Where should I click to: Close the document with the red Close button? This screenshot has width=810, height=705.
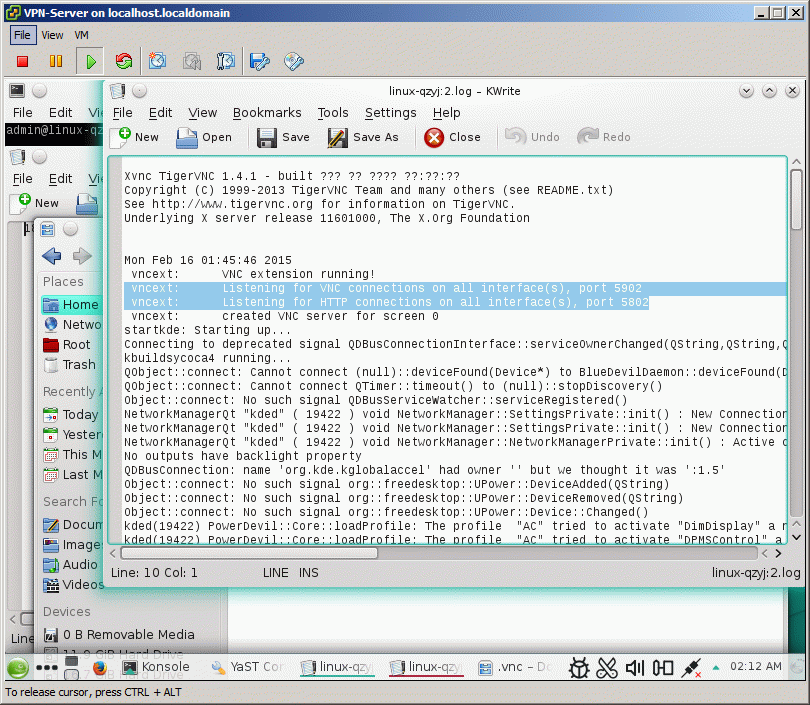(453, 137)
